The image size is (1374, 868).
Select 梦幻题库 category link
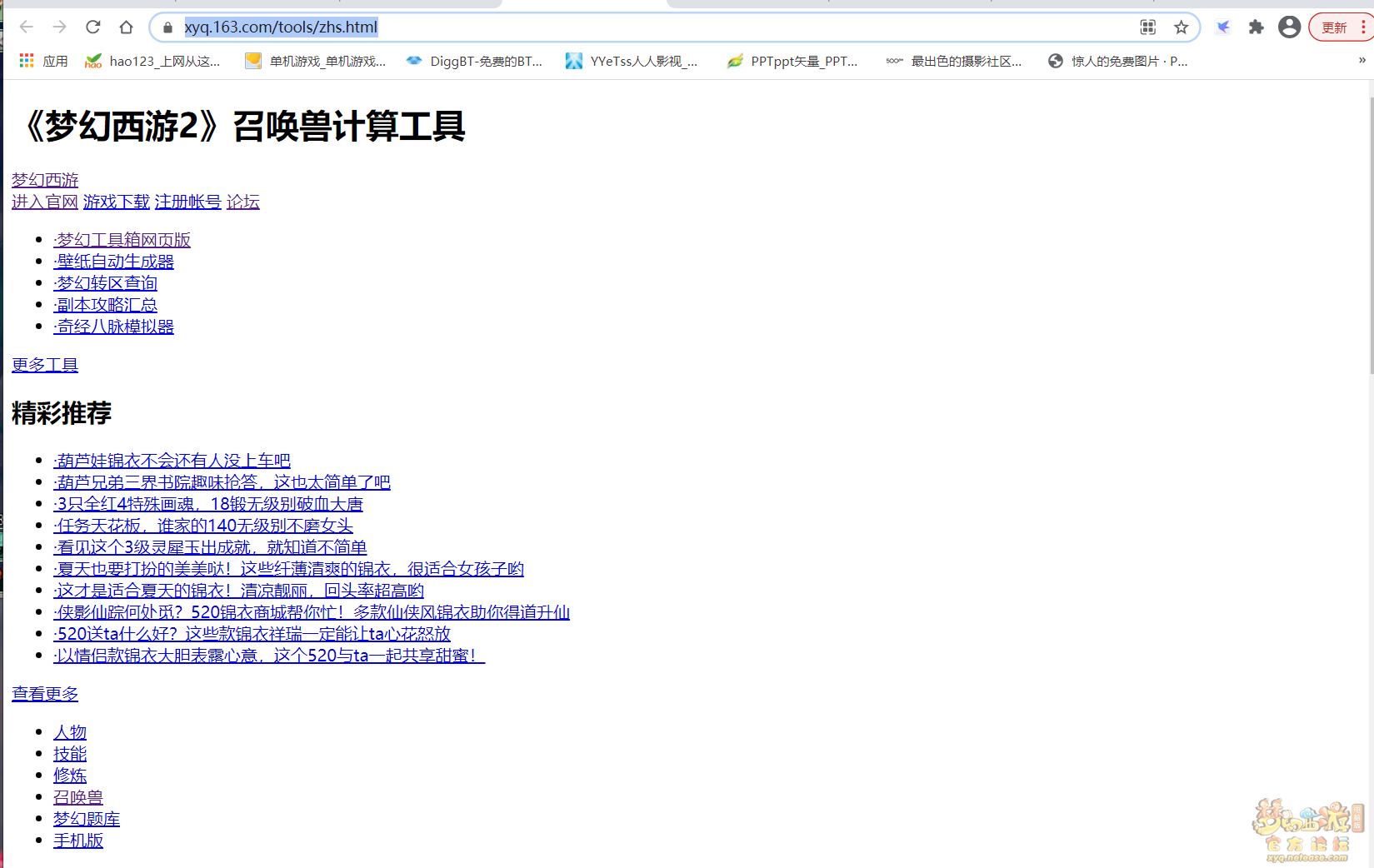coord(87,819)
